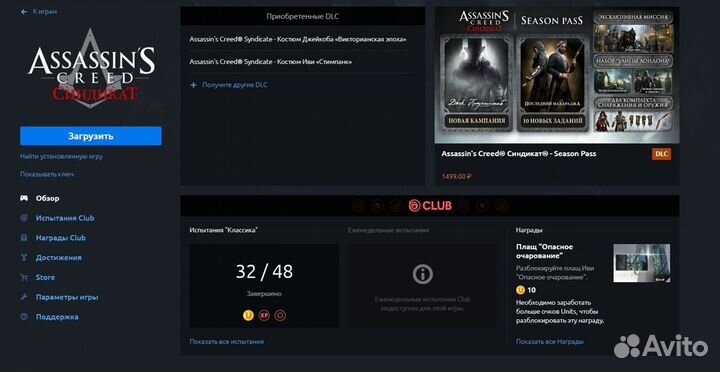The height and width of the screenshot is (372, 720).
Task: Click Assassin's Creed Синдикат - Season Pass title
Action: click(x=518, y=154)
